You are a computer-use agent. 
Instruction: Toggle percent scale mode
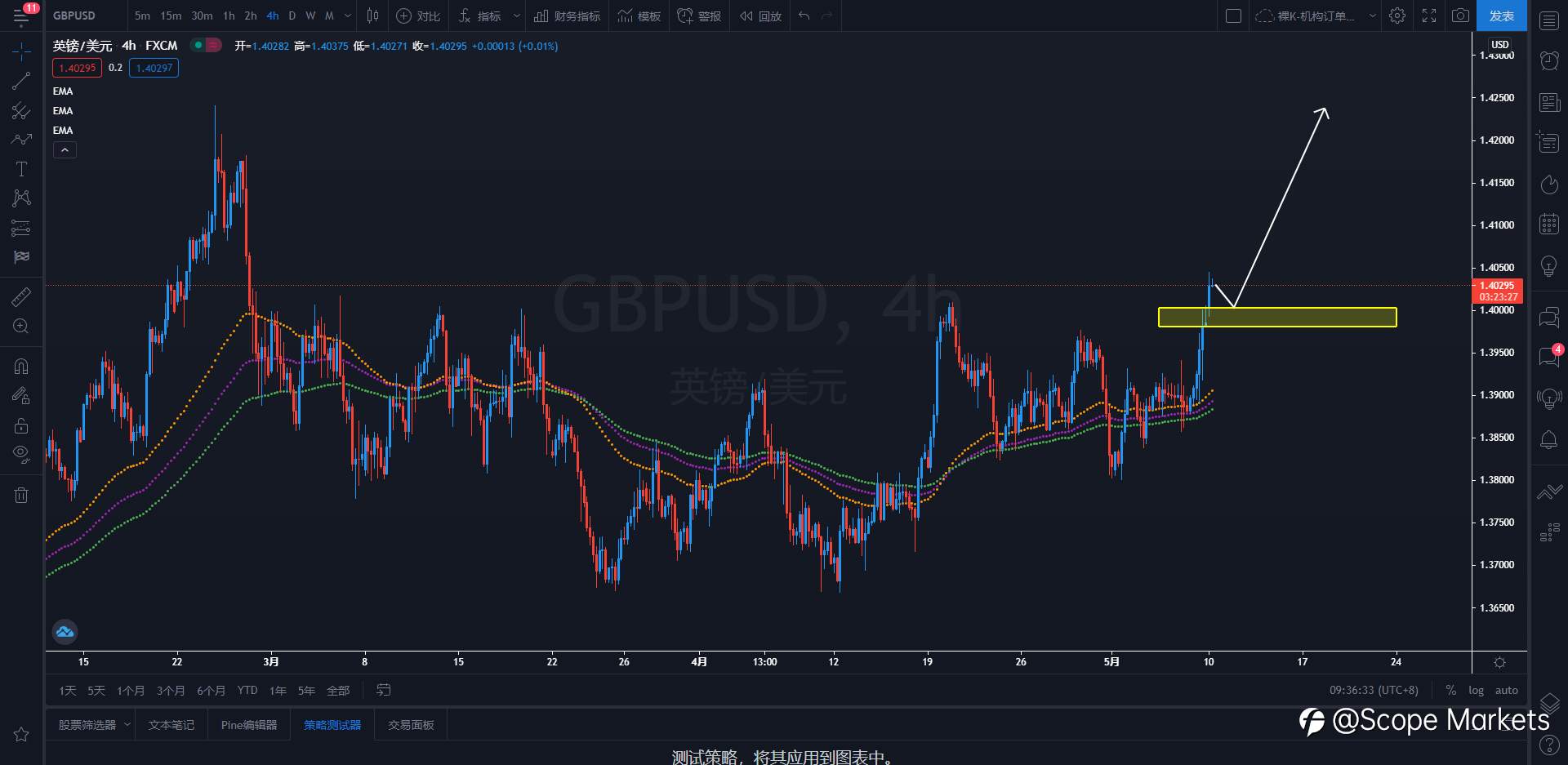(x=1450, y=691)
